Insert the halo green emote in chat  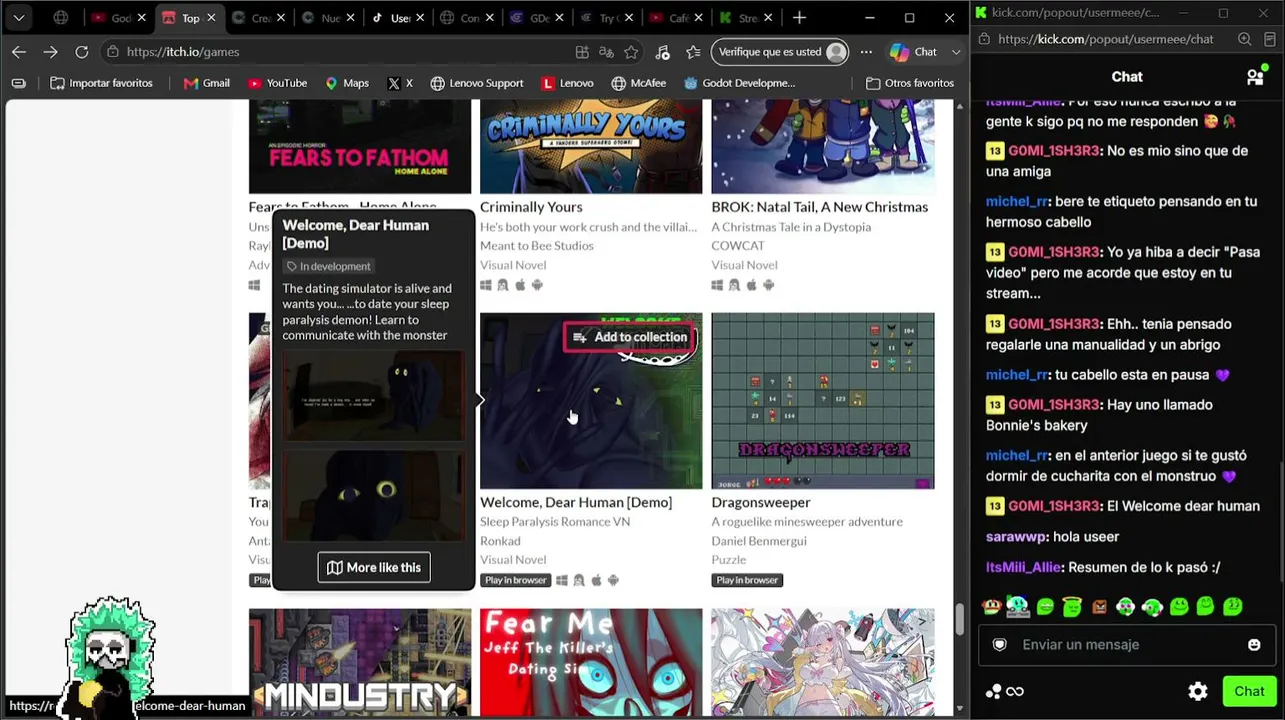(1072, 606)
